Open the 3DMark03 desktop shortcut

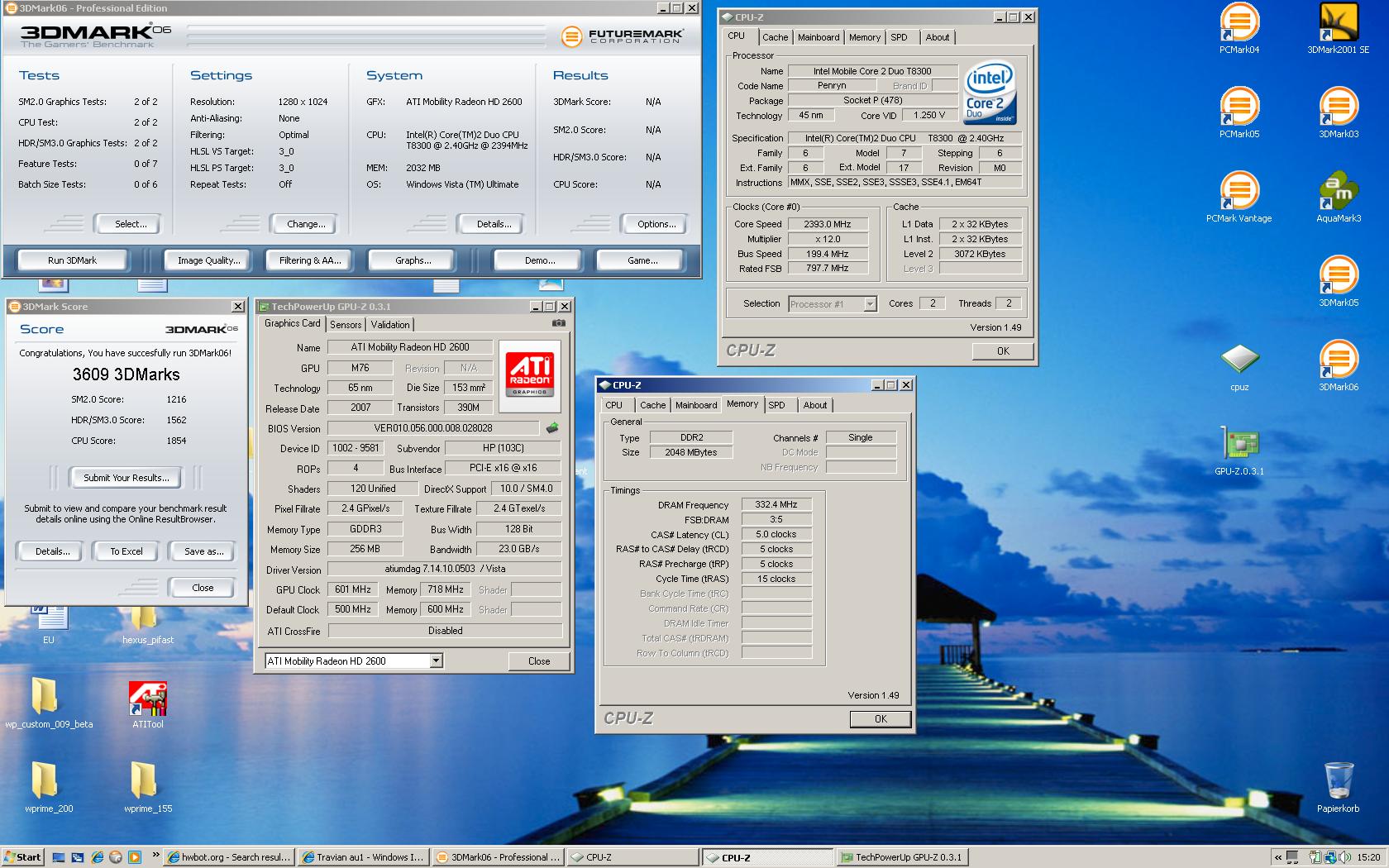(1338, 113)
